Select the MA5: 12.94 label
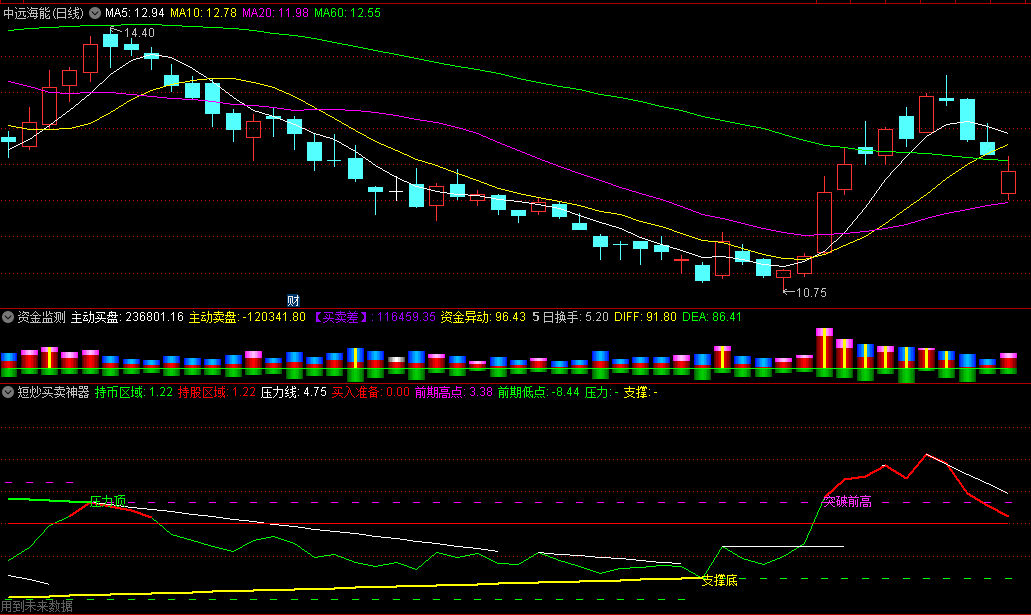The height and width of the screenshot is (615, 1031). (135, 12)
